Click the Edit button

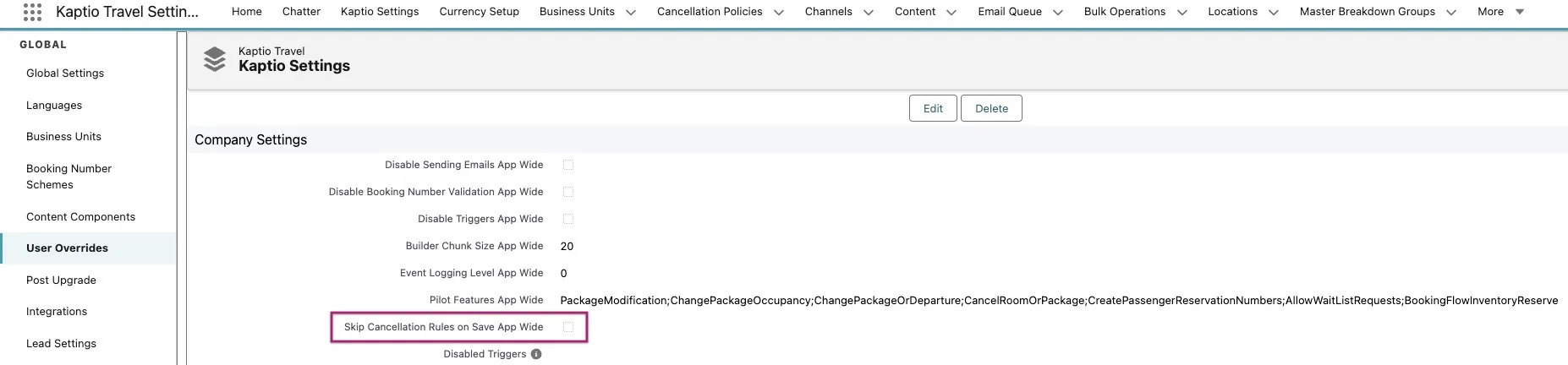tap(933, 108)
